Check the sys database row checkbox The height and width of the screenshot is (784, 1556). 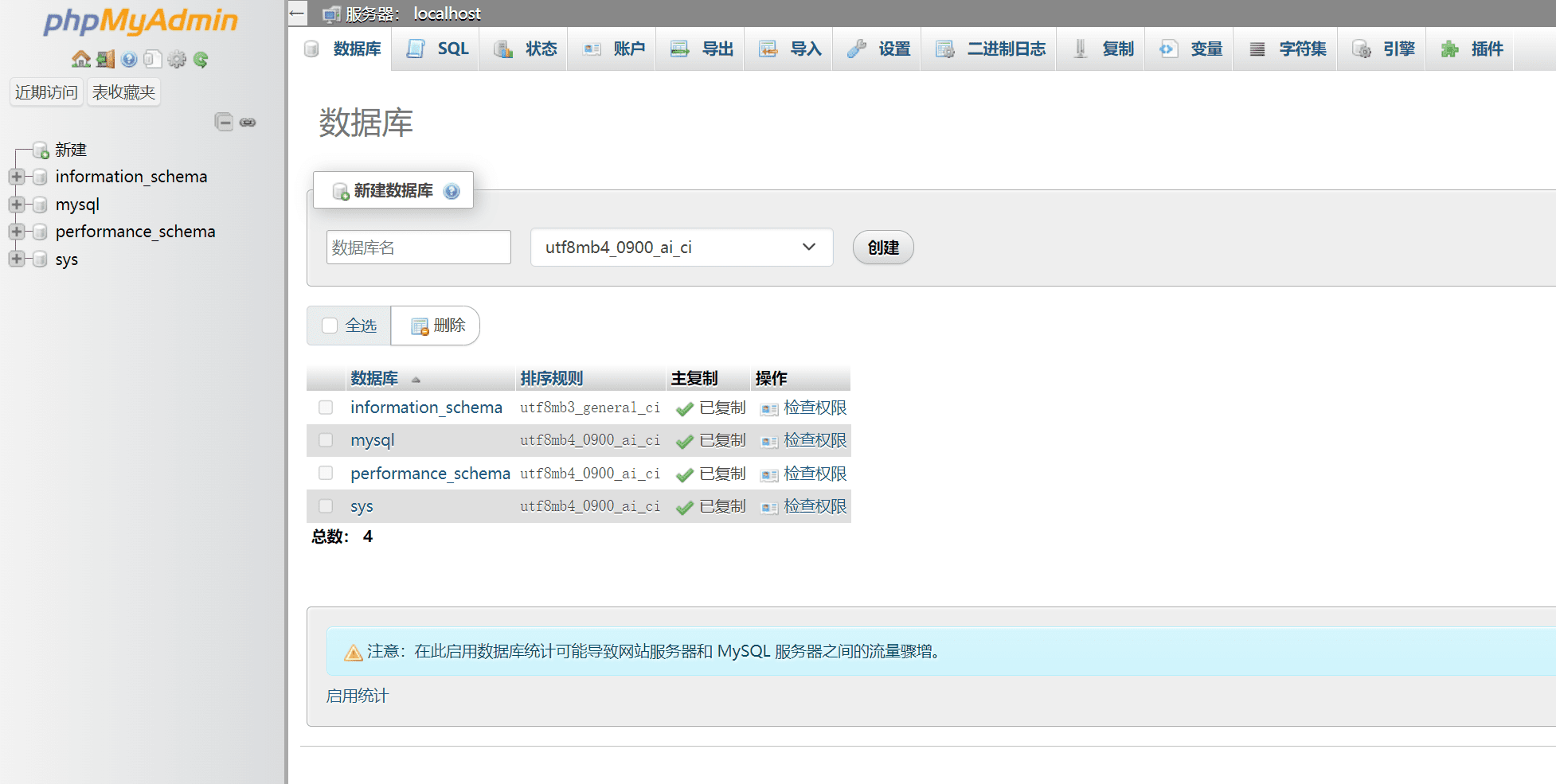326,505
